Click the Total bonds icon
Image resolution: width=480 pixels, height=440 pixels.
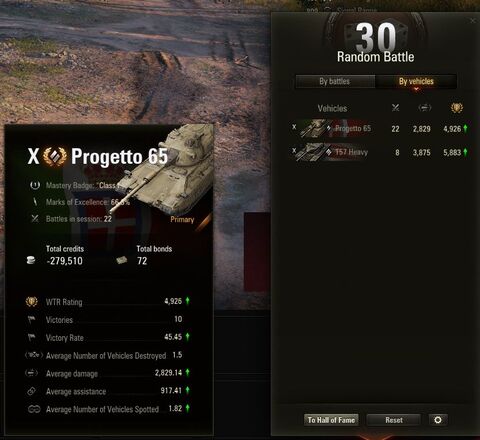(x=122, y=260)
